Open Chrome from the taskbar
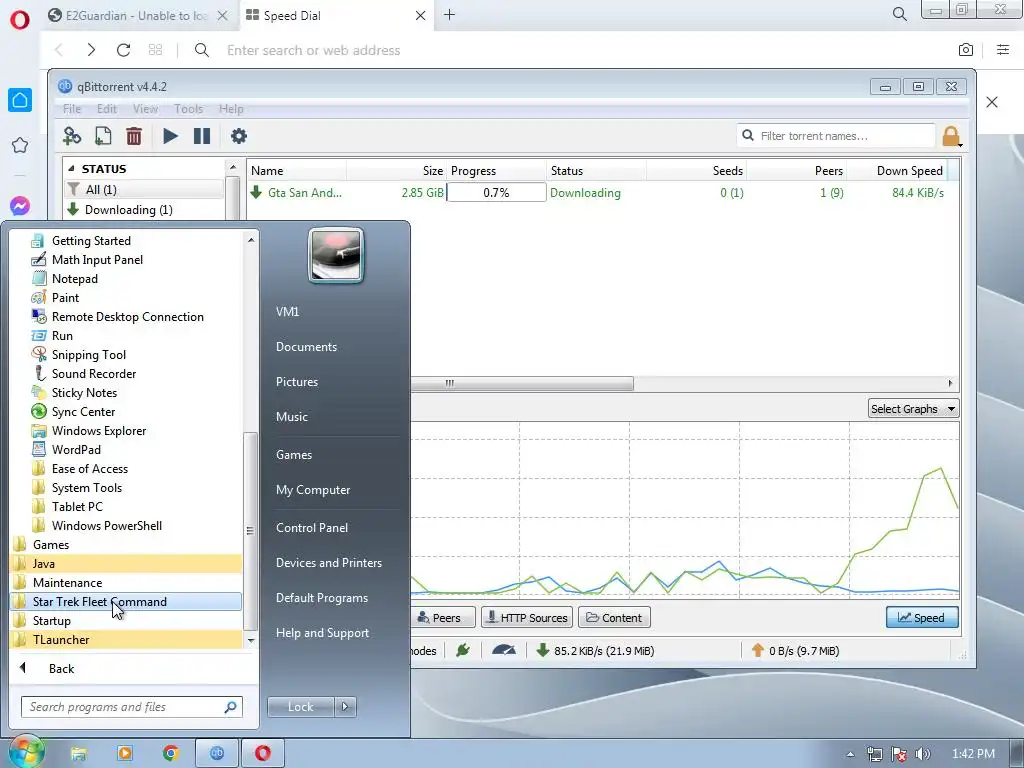This screenshot has height=768, width=1024. point(170,753)
